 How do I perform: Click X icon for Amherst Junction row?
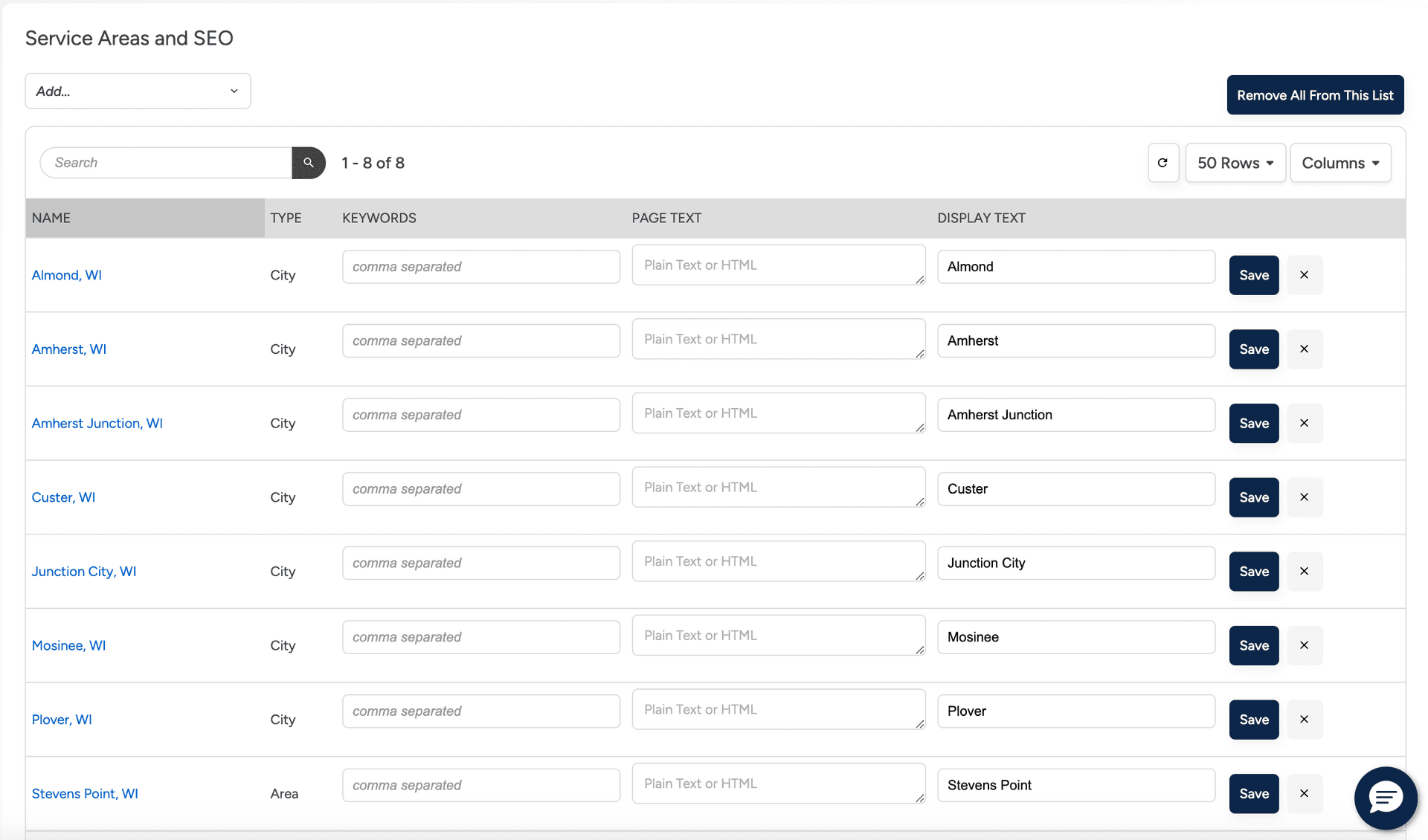point(1304,423)
